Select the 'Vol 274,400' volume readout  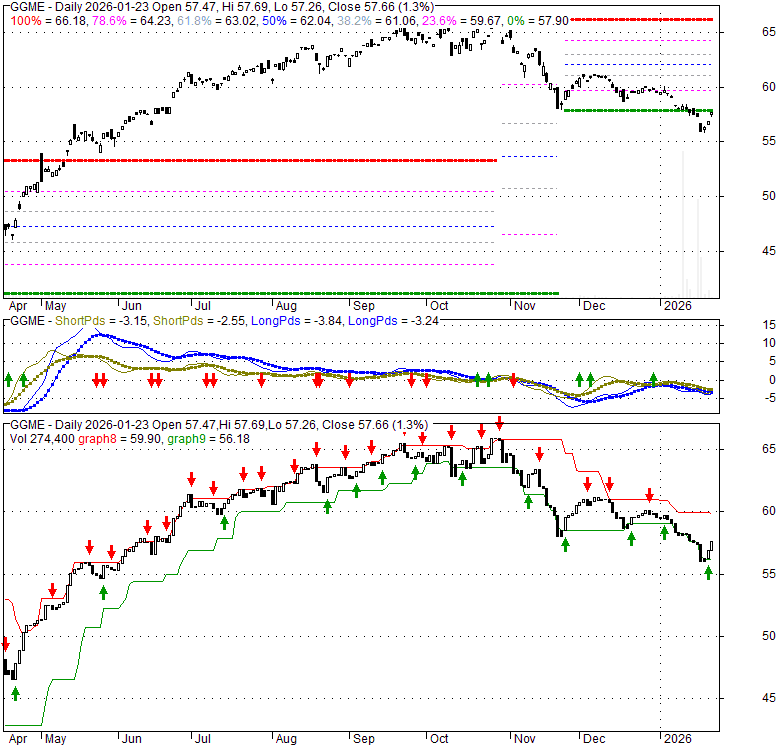[x=42, y=439]
